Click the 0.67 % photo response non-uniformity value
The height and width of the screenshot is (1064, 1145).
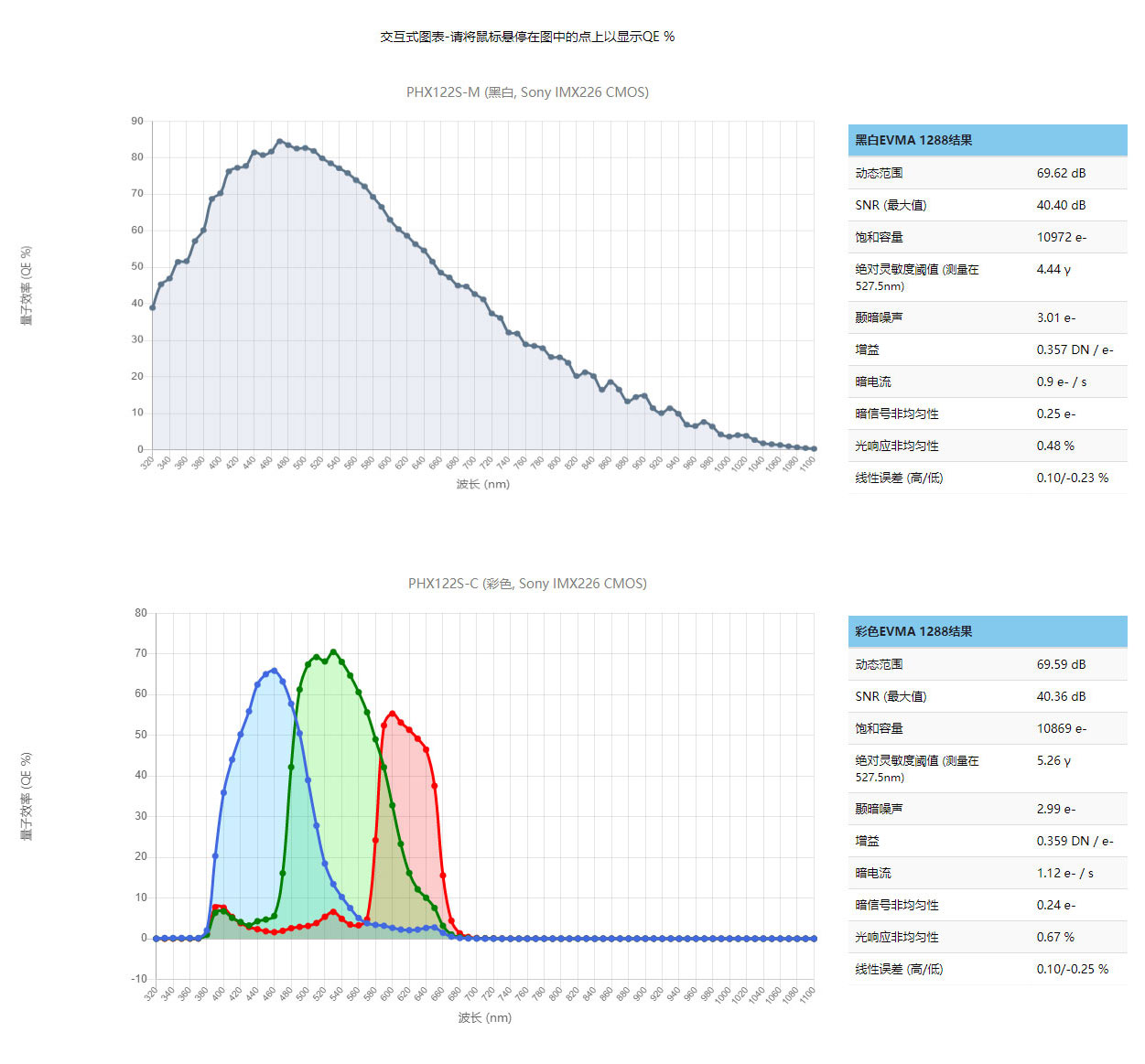pyautogui.click(x=1055, y=937)
